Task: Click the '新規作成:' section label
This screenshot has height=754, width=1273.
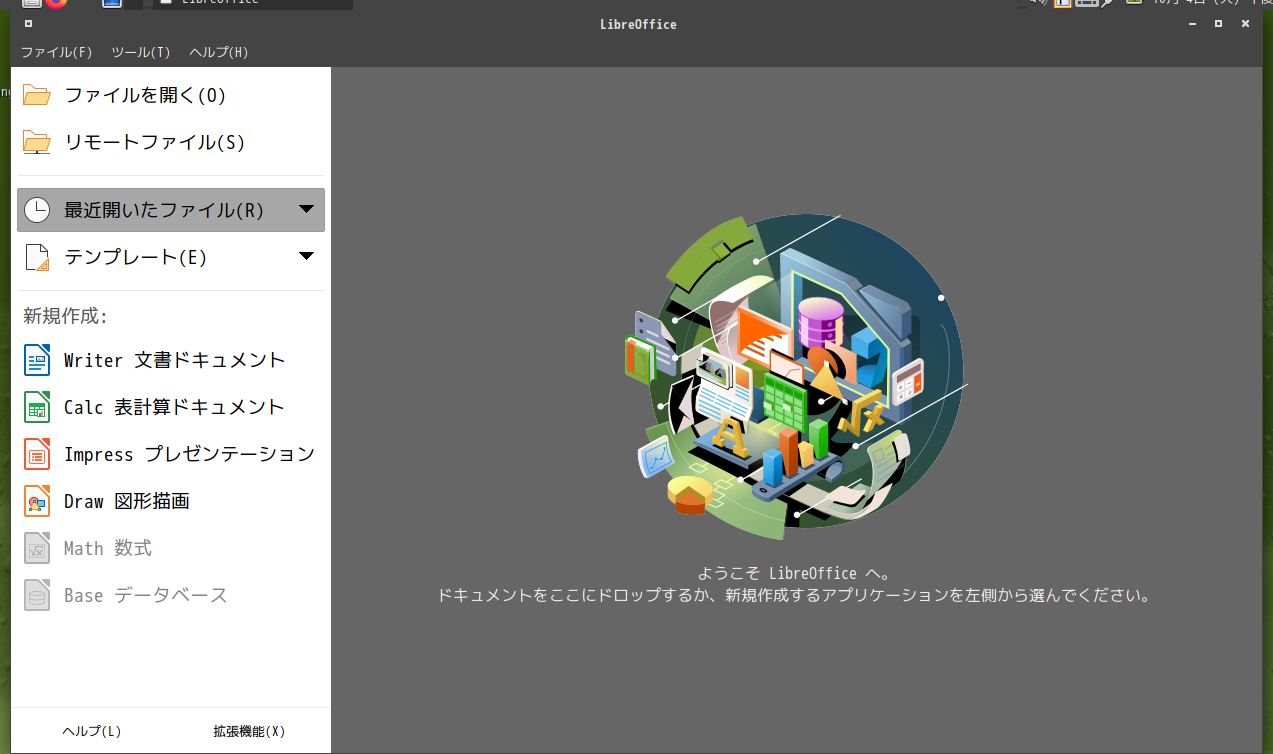Action: coord(65,316)
